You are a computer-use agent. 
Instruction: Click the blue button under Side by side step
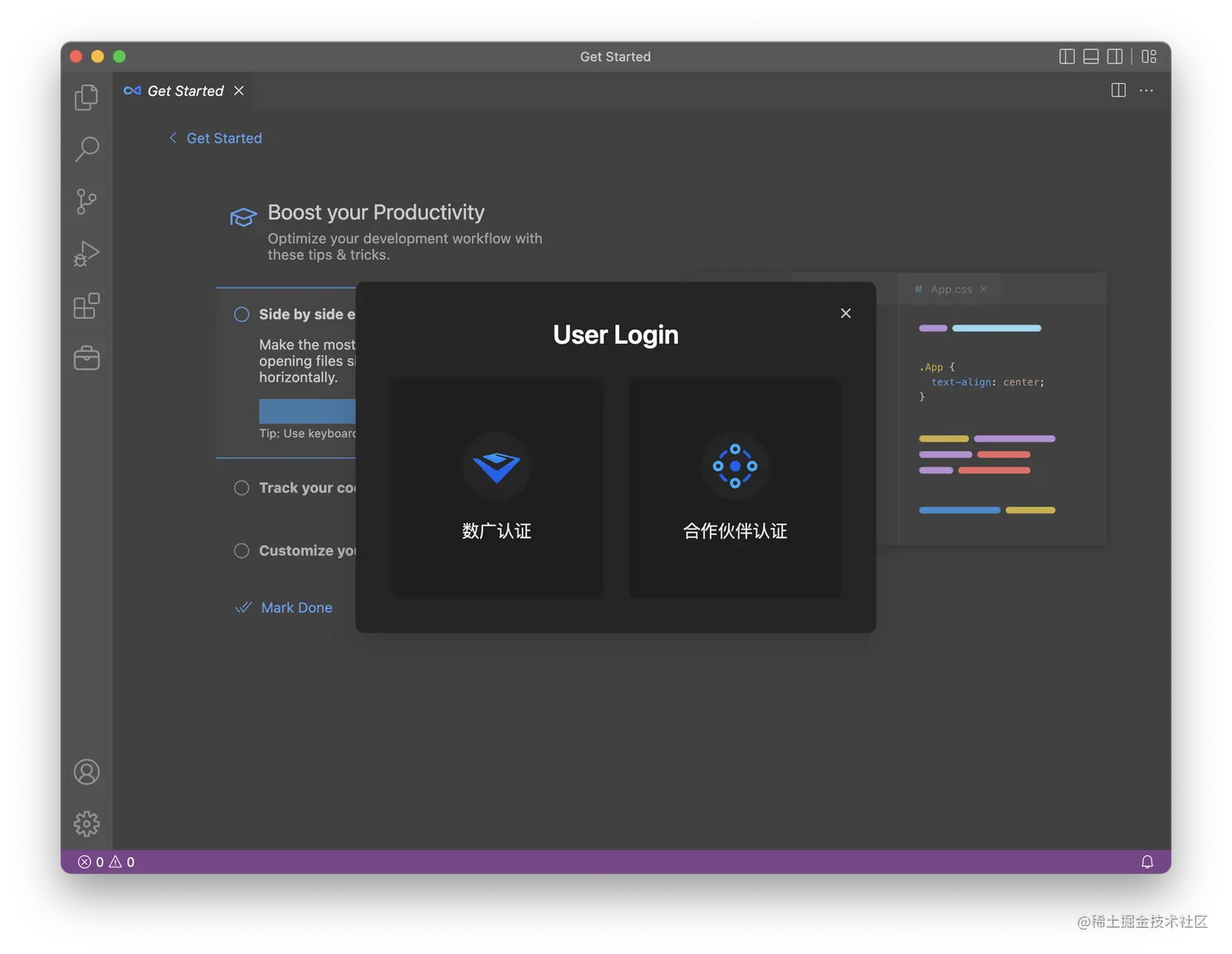click(307, 411)
